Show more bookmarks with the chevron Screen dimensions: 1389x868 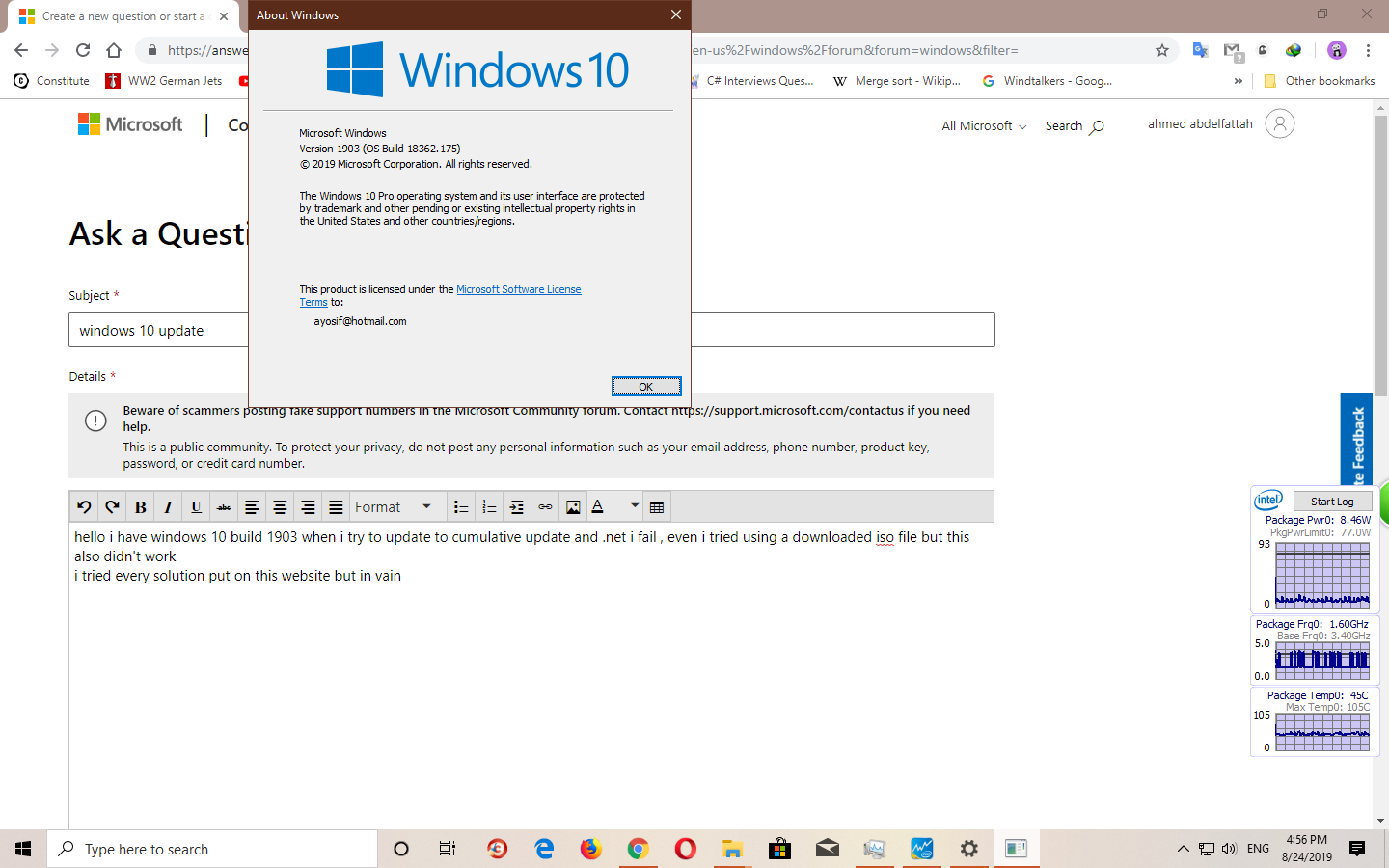(x=1239, y=81)
